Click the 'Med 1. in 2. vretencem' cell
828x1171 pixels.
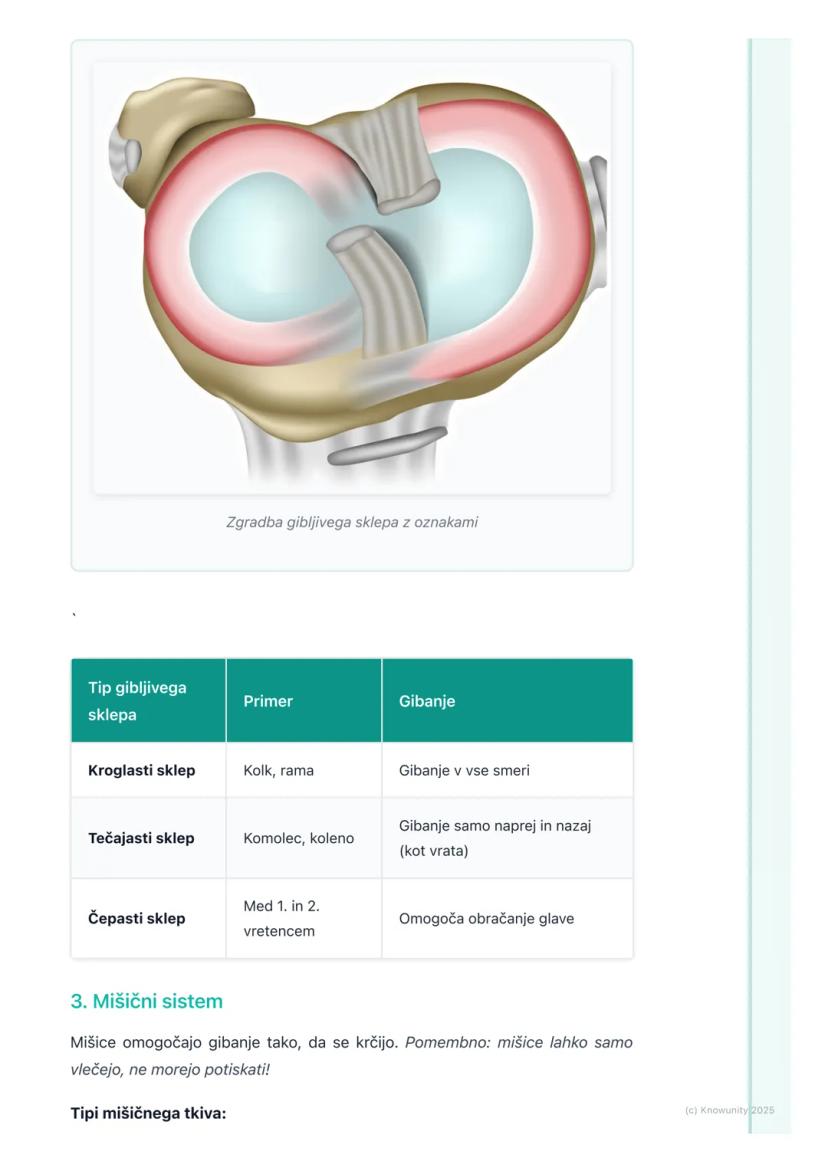tap(281, 918)
